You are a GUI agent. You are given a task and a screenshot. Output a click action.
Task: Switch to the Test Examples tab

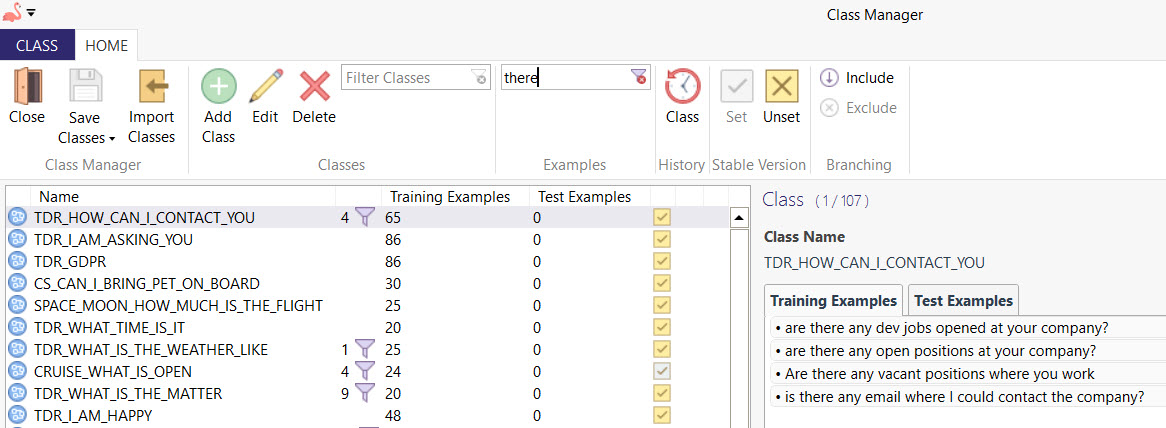963,300
